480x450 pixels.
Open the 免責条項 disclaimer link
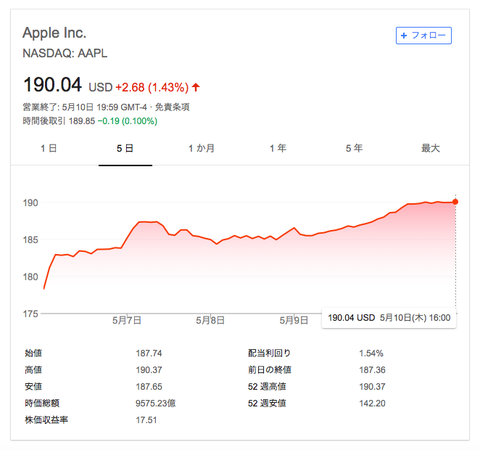[172, 107]
